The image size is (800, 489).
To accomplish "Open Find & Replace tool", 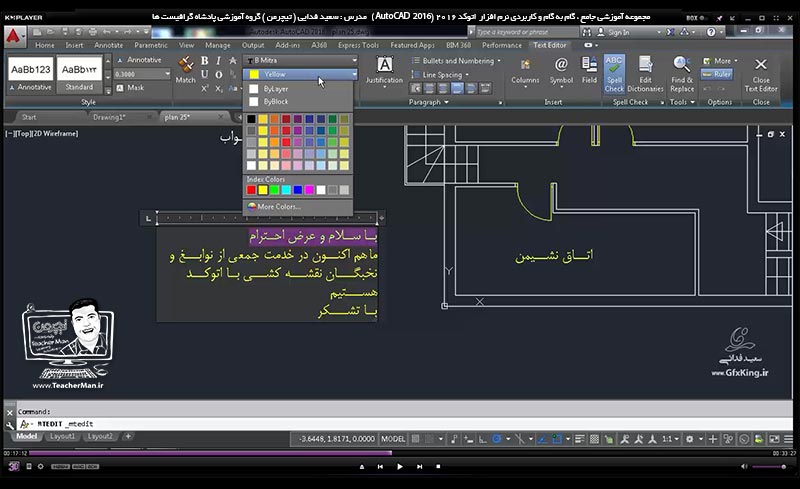I will [682, 74].
